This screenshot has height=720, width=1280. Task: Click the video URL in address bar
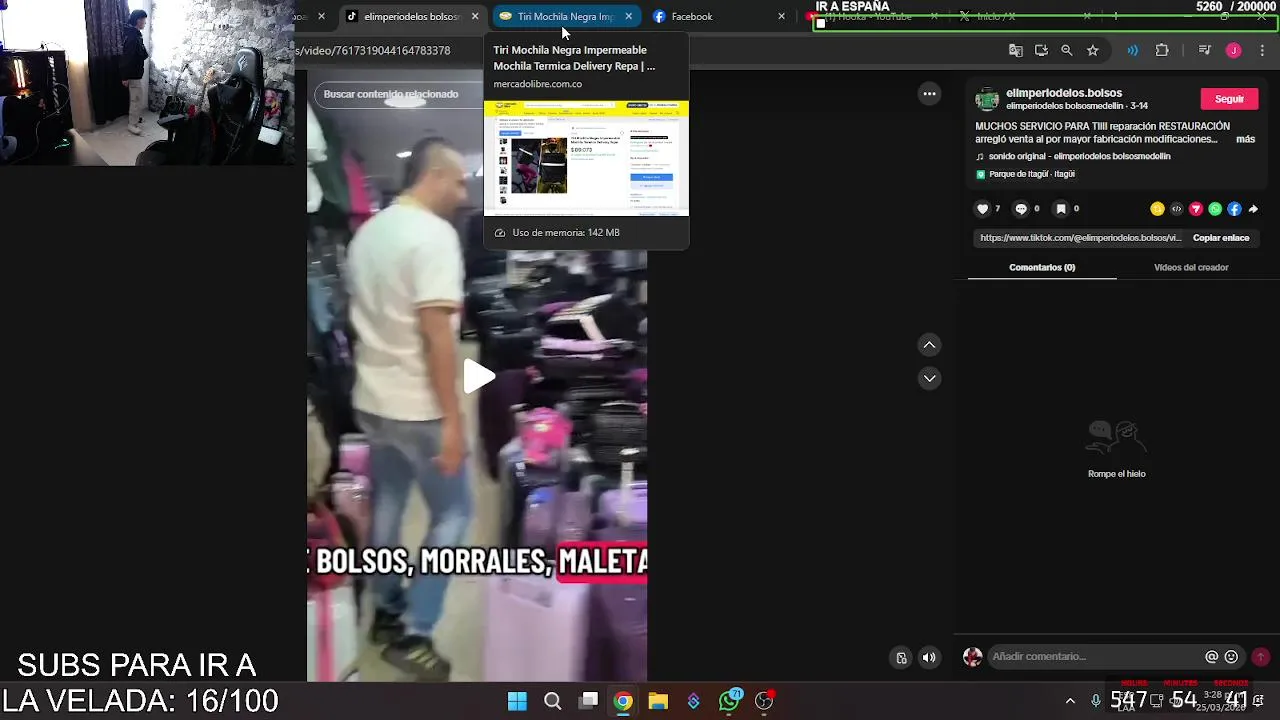373,50
